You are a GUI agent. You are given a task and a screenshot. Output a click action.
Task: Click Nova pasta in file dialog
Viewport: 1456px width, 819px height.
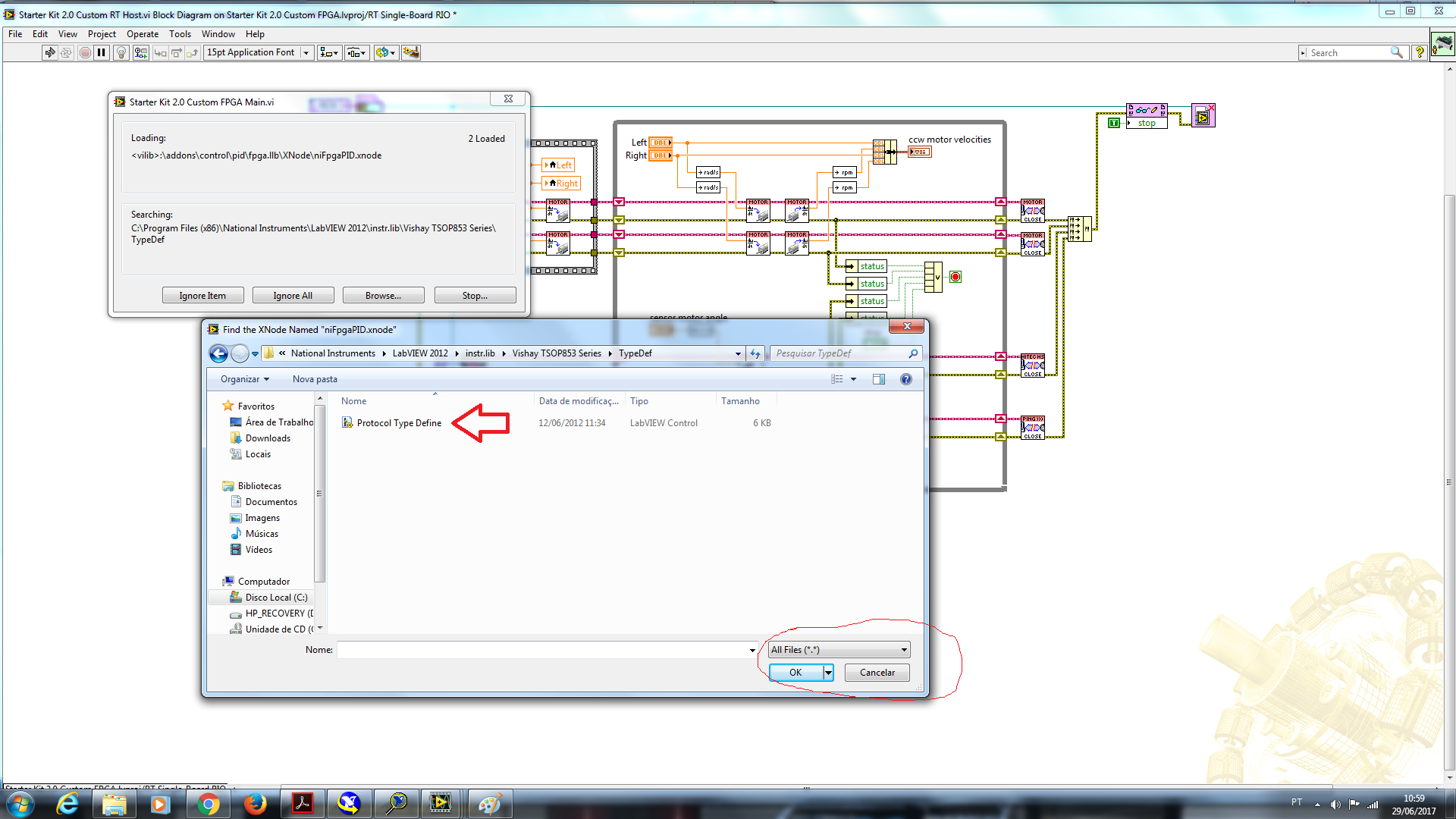[x=315, y=379]
